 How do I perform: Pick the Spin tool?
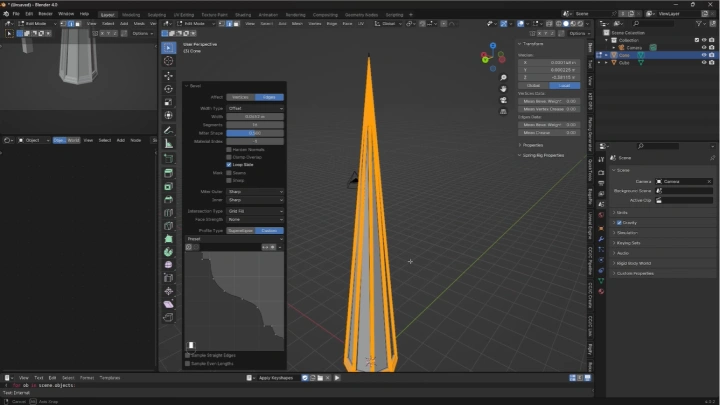[x=169, y=252]
